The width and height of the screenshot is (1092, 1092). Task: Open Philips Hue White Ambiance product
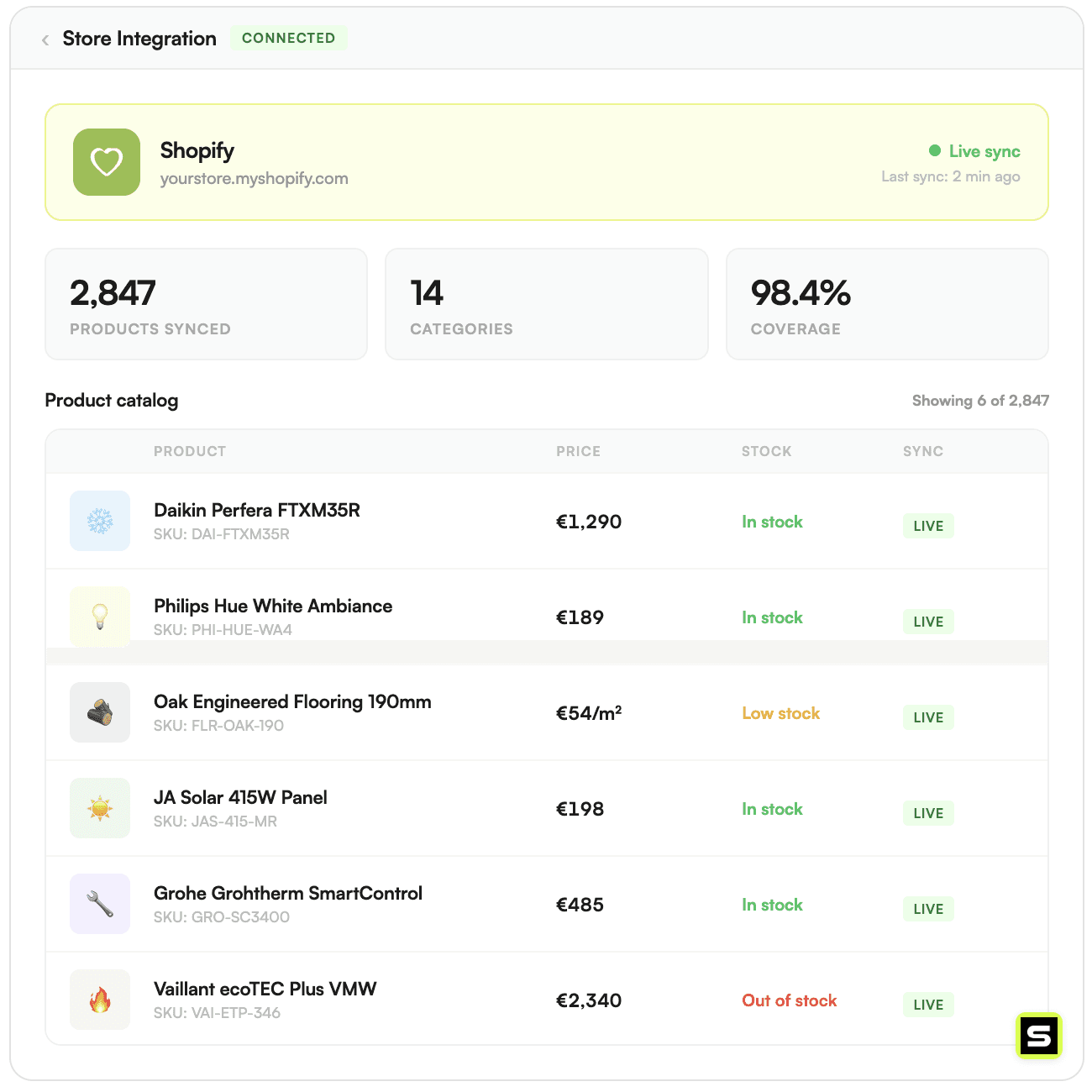tap(273, 606)
